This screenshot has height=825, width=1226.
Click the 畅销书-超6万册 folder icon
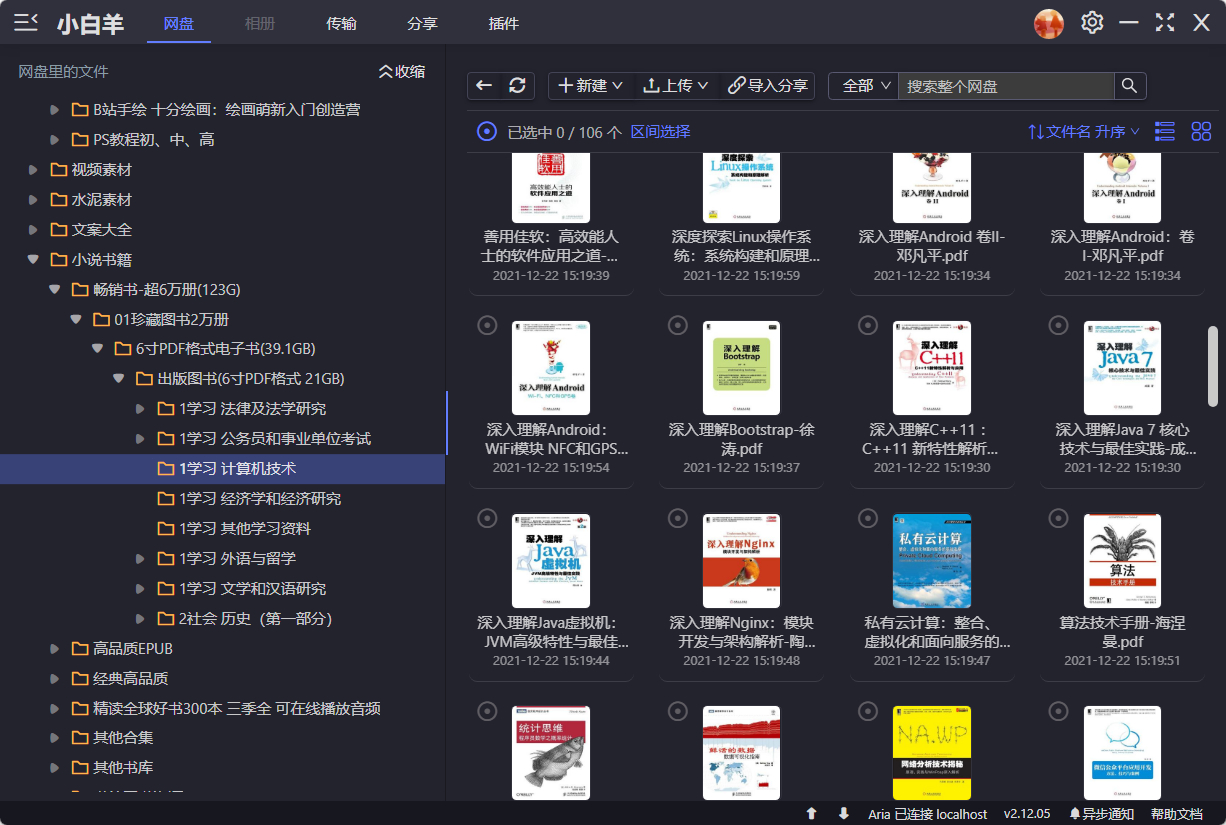[x=80, y=290]
